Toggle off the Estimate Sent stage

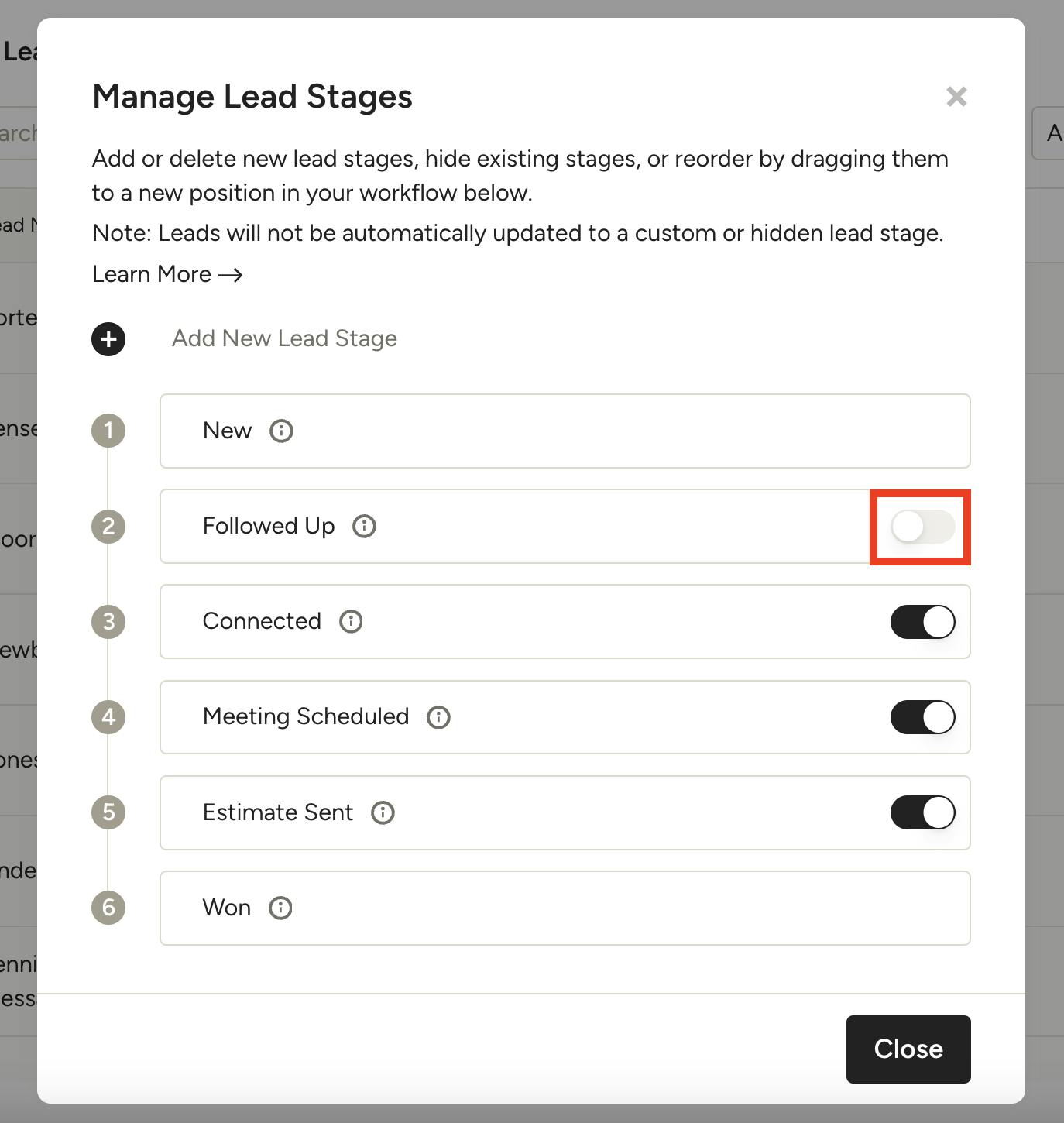[x=922, y=812]
